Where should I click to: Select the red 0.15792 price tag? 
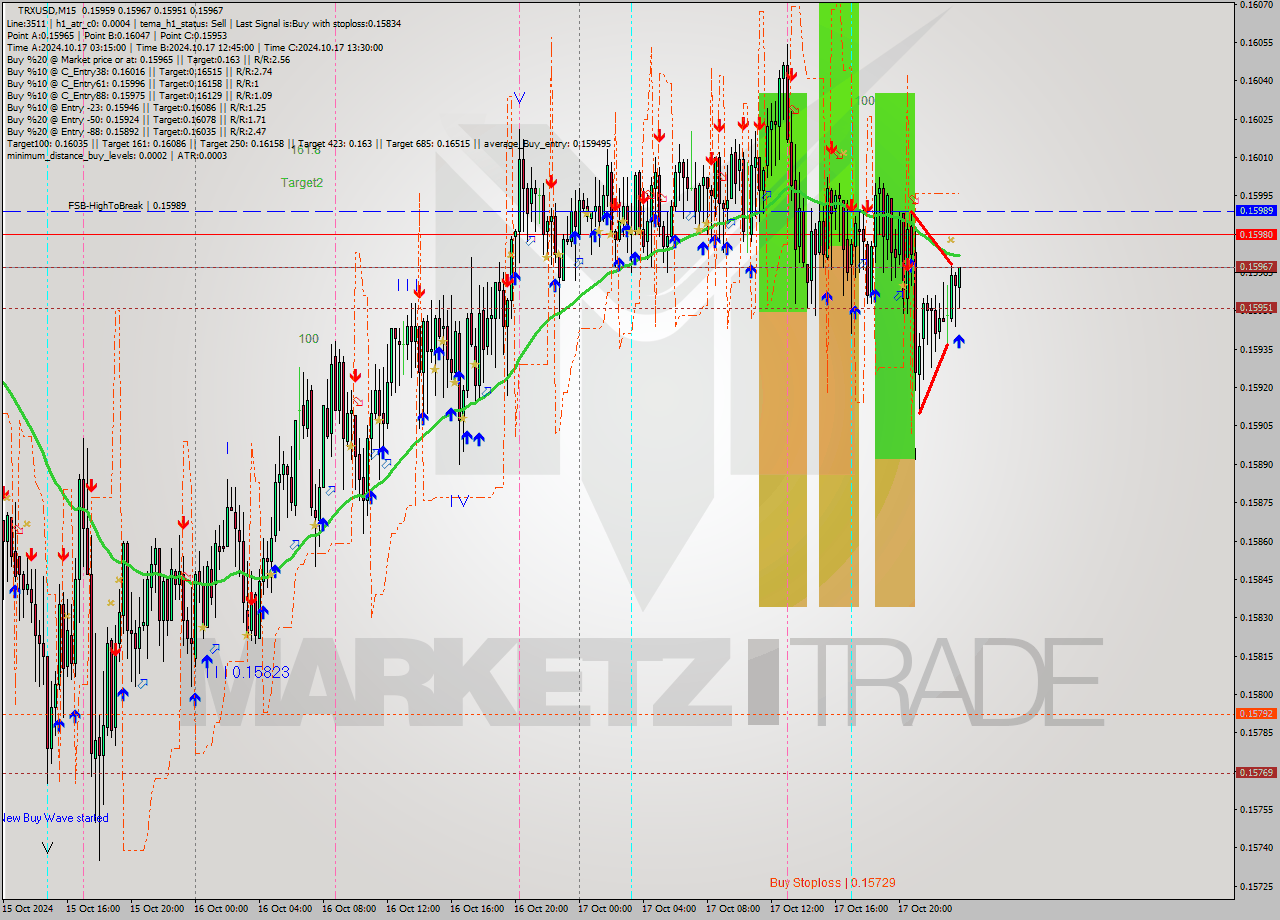click(x=1256, y=714)
